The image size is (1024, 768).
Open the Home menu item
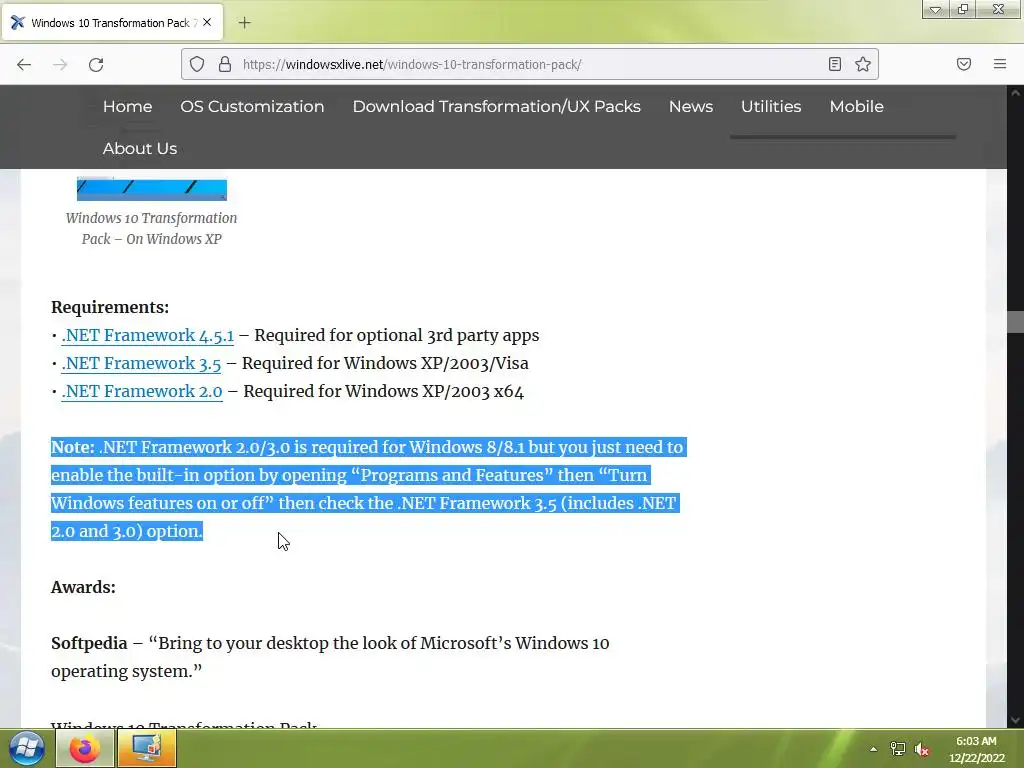point(127,106)
